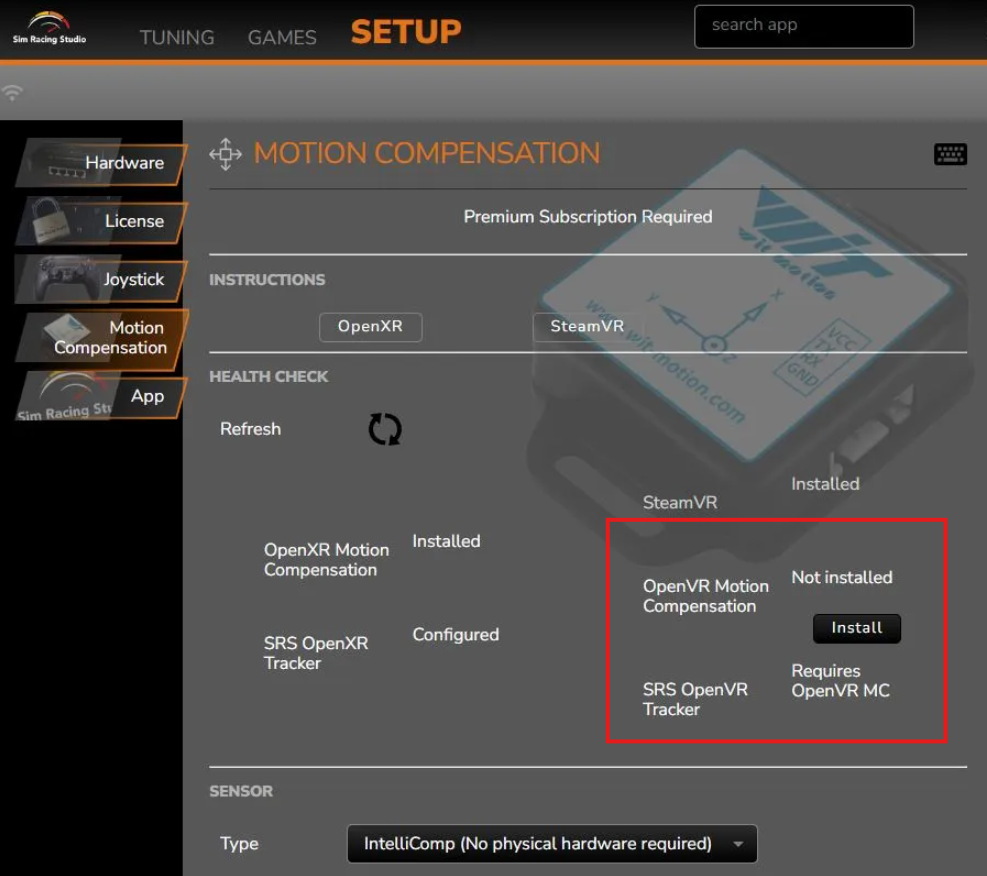Click the Wi-Fi connection status icon

point(12,93)
